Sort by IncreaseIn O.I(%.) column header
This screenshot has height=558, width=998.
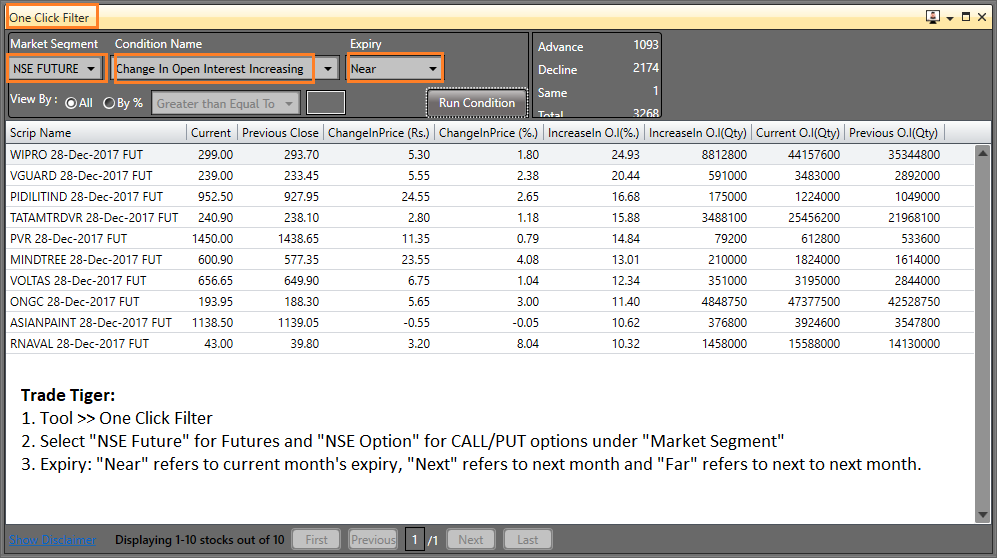click(593, 132)
